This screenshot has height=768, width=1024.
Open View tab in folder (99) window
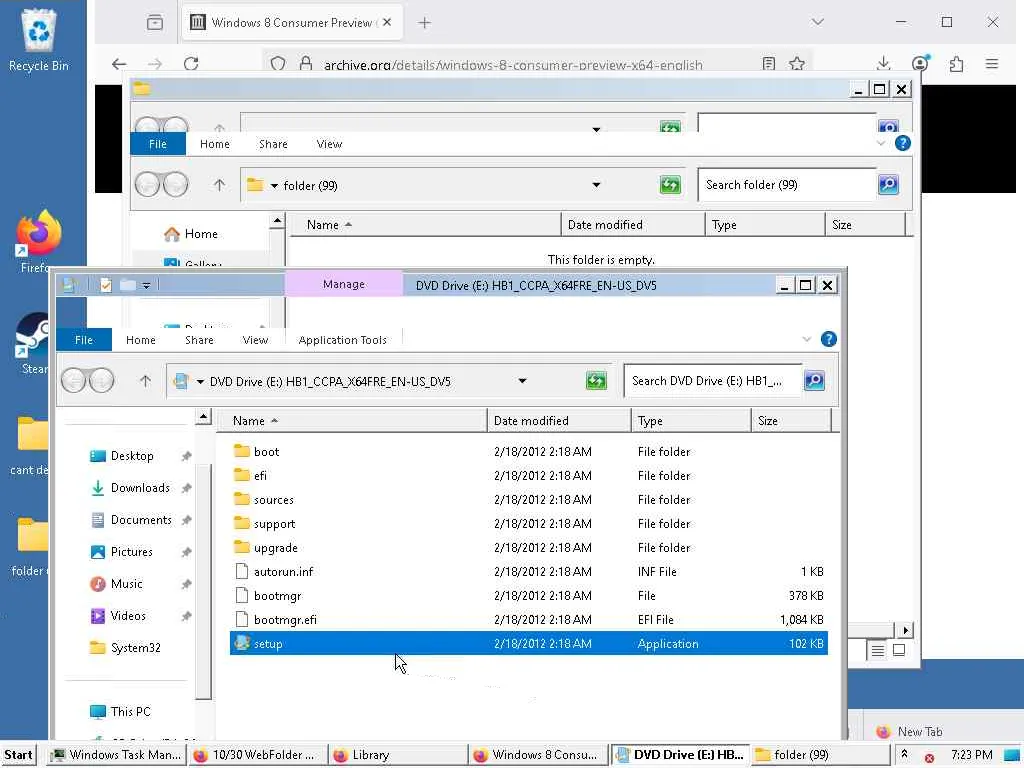coord(329,144)
